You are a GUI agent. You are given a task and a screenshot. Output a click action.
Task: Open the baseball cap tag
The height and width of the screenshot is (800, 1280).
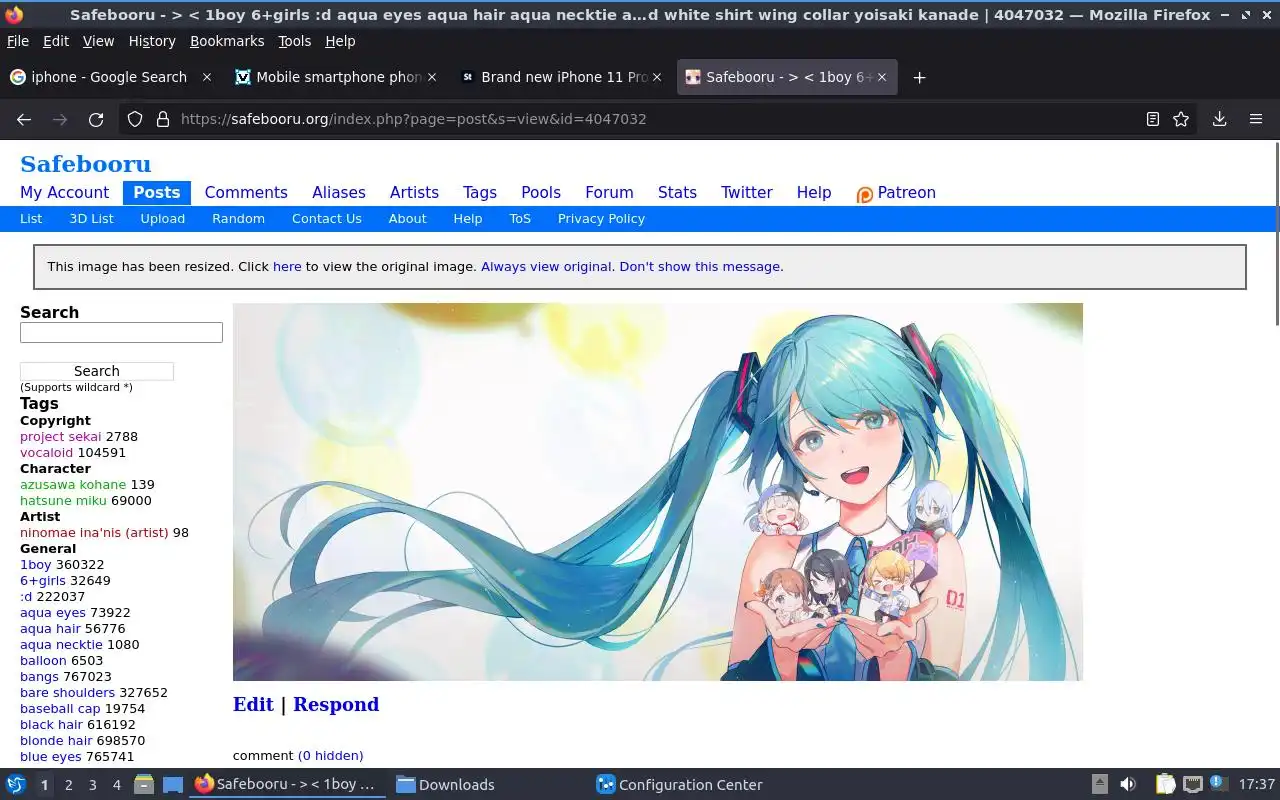click(60, 709)
